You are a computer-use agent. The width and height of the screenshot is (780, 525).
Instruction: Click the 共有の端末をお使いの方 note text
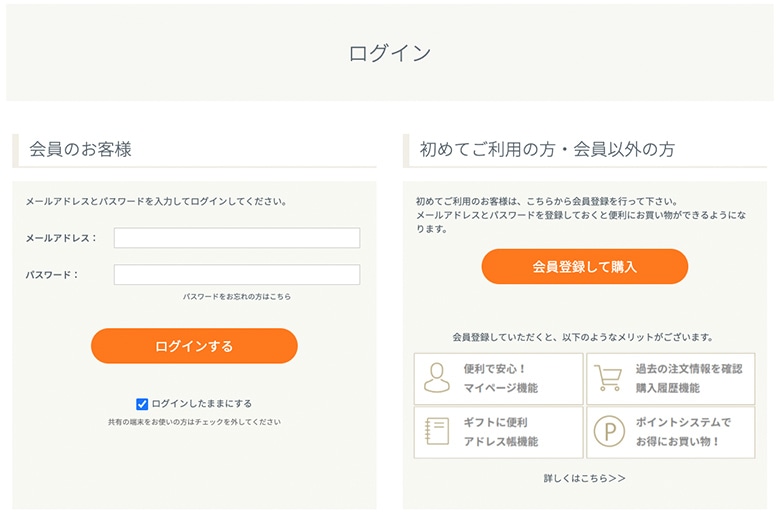pyautogui.click(x=194, y=422)
